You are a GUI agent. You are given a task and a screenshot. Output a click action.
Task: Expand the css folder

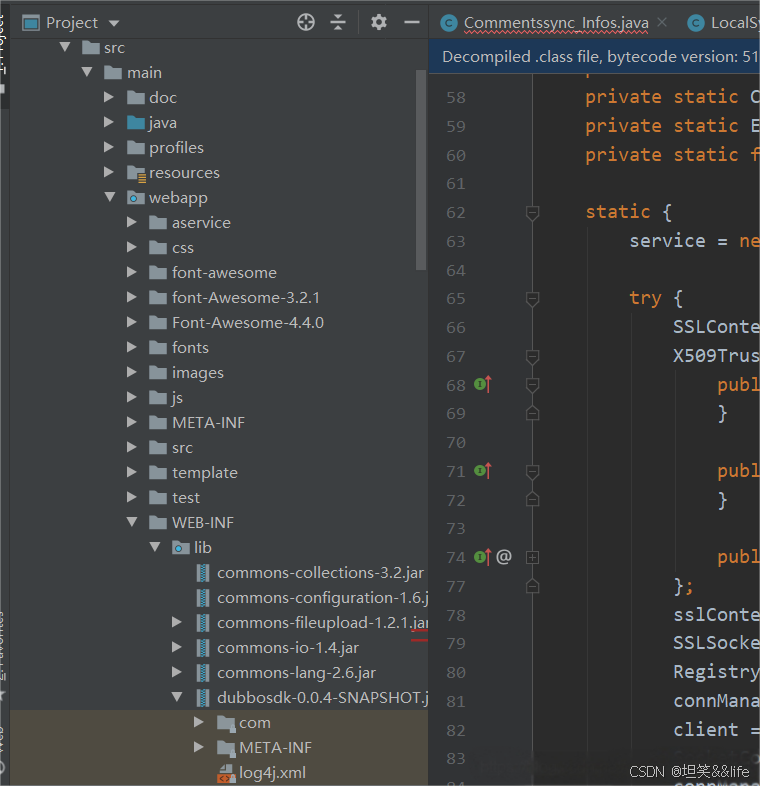(x=132, y=247)
